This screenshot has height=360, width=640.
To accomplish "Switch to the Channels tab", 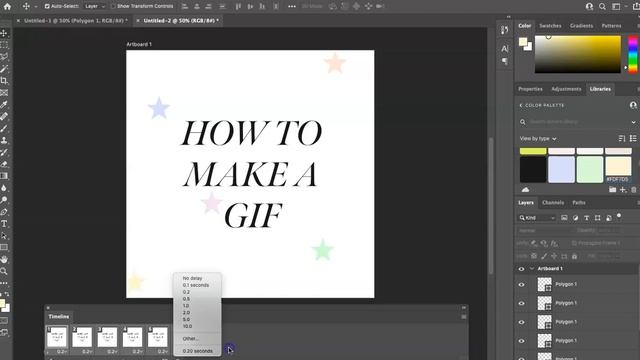I will [553, 203].
